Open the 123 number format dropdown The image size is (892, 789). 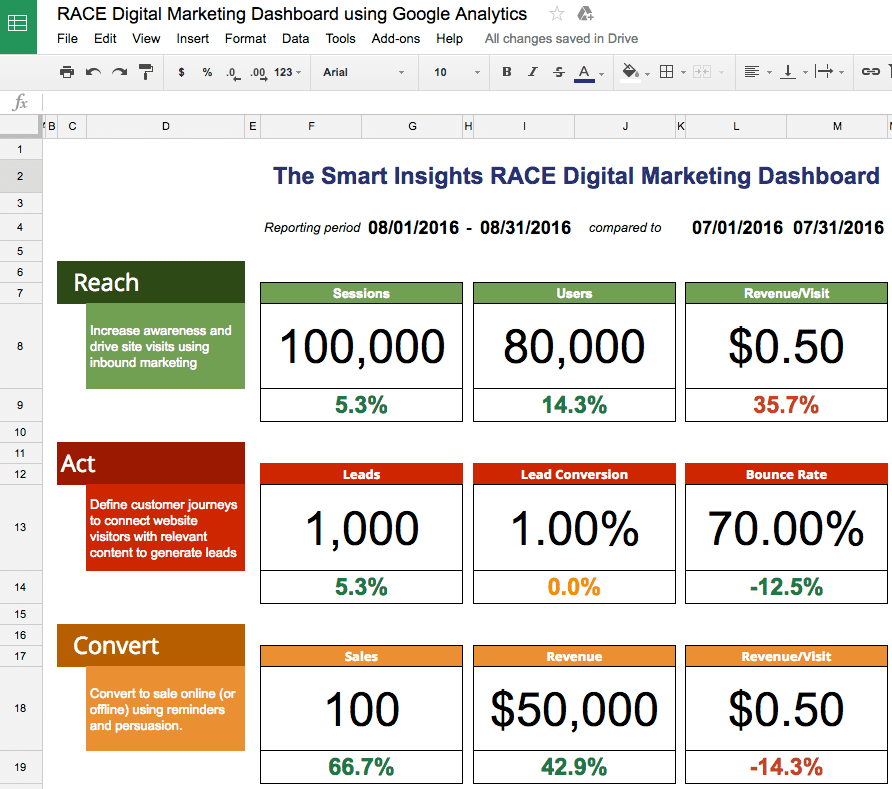tap(287, 72)
